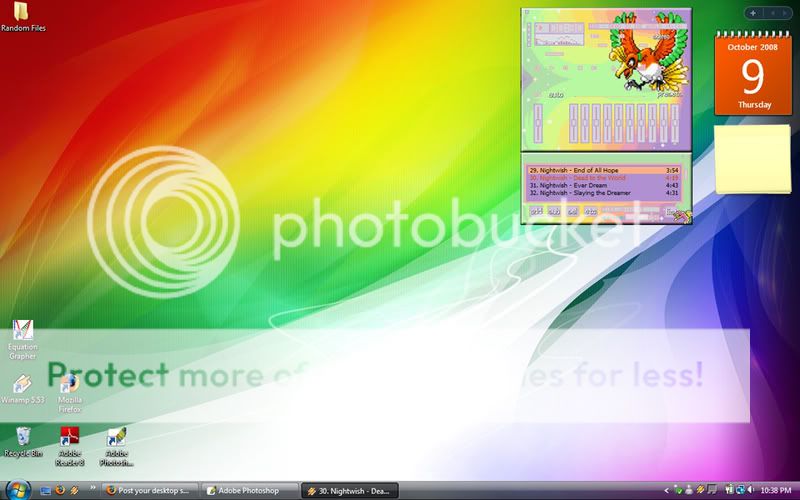The width and height of the screenshot is (800, 500).
Task: Open the Equation Grapher desktop shortcut
Action: tap(22, 340)
